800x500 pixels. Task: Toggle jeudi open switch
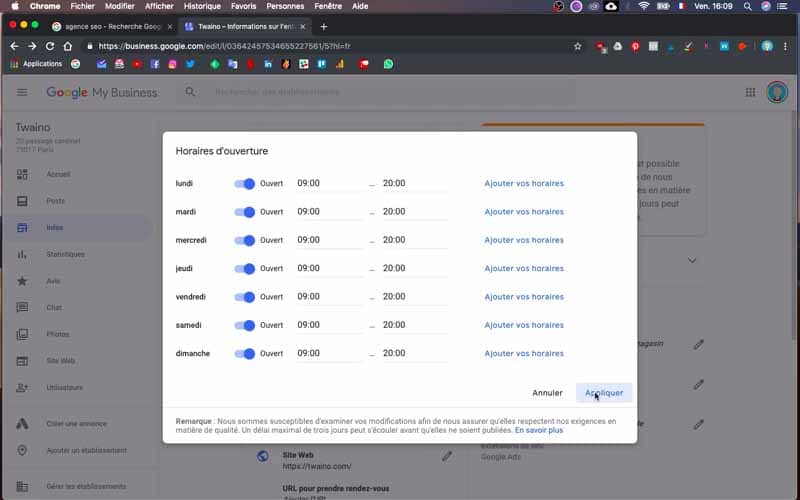pos(244,269)
